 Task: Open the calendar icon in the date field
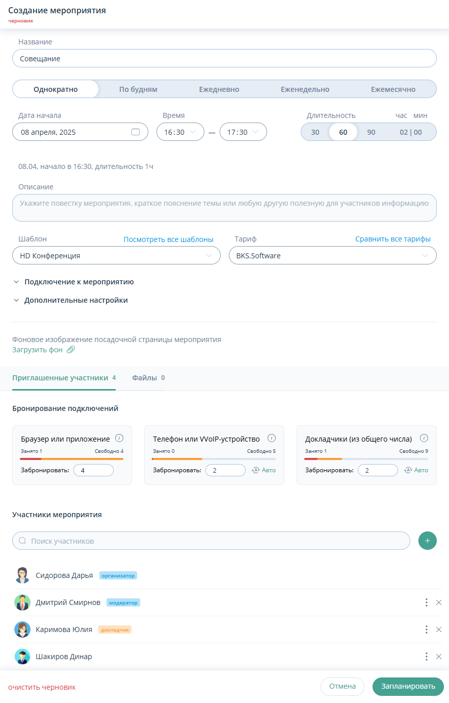click(x=135, y=132)
